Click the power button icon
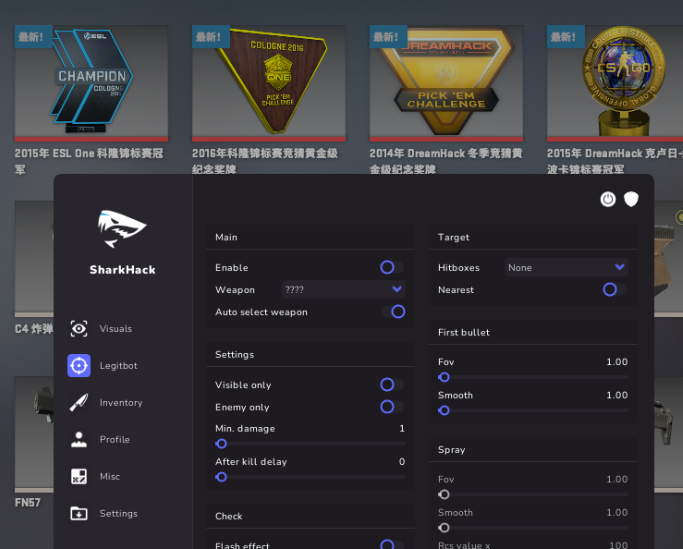Viewport: 683px width, 549px height. pyautogui.click(x=608, y=200)
